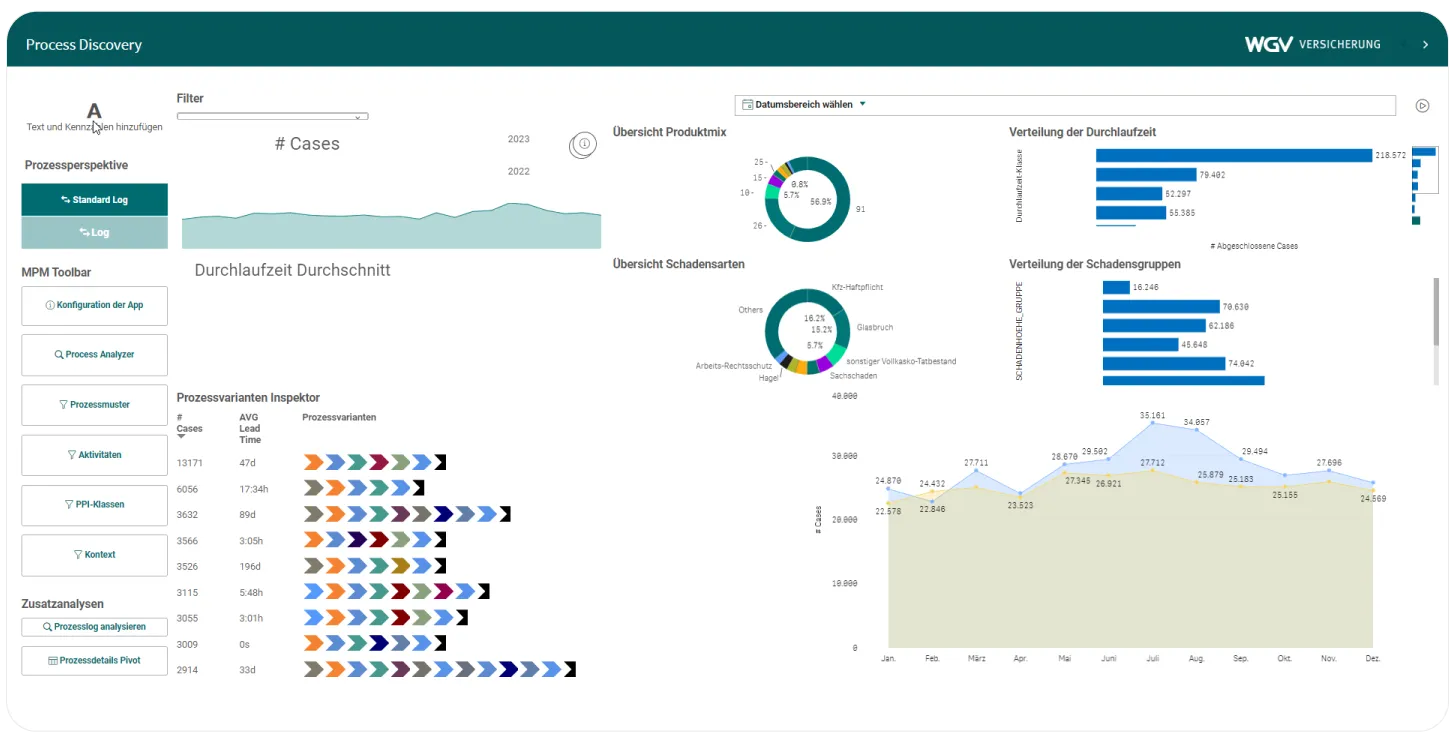
Task: Click the WGV Versicherung logo
Action: click(1312, 44)
